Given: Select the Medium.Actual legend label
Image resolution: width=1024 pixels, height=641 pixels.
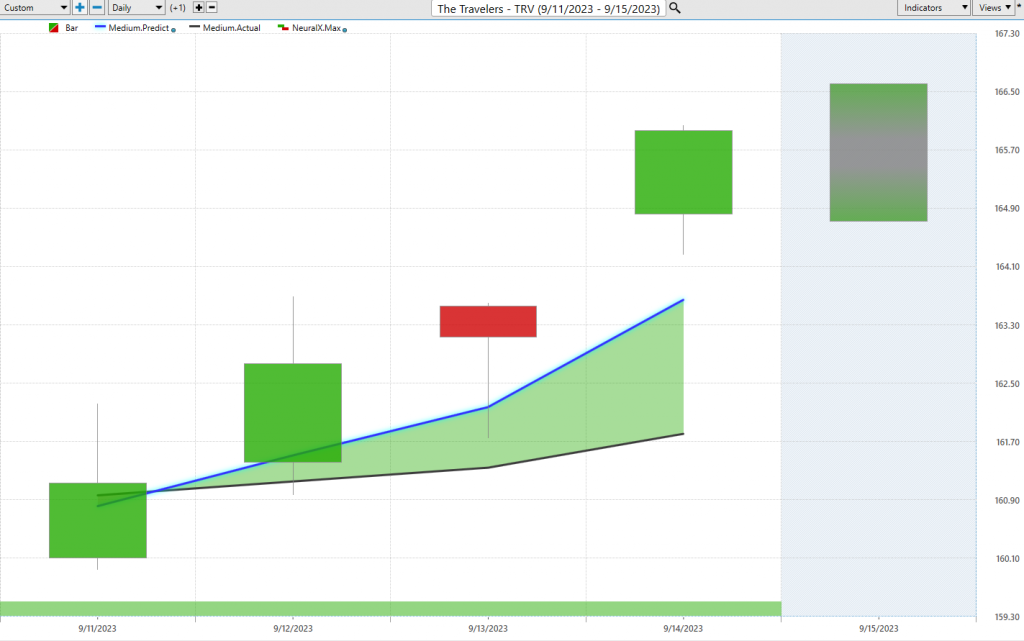Looking at the screenshot, I should pyautogui.click(x=231, y=28).
